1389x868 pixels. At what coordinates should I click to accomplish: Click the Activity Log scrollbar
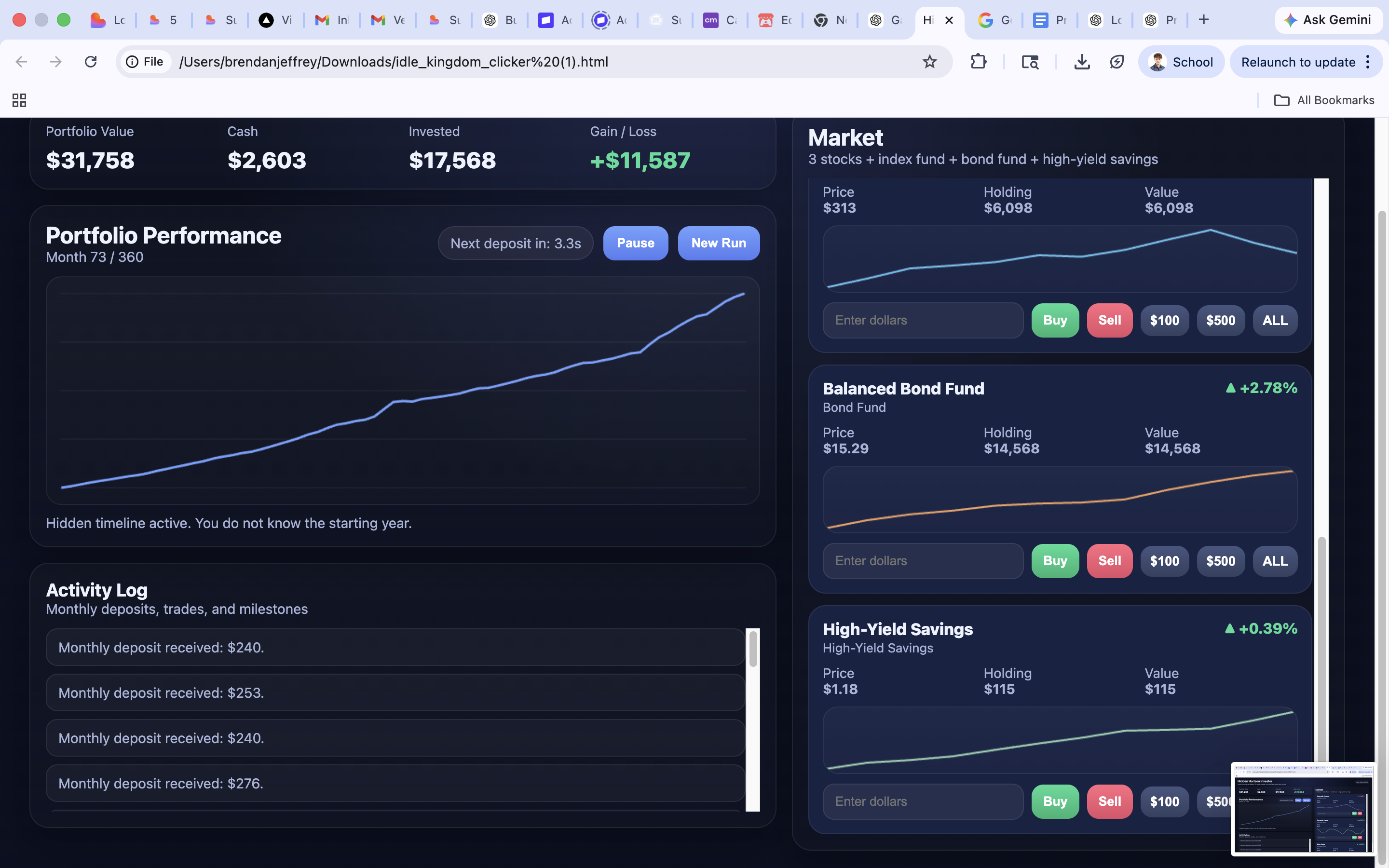pyautogui.click(x=752, y=649)
